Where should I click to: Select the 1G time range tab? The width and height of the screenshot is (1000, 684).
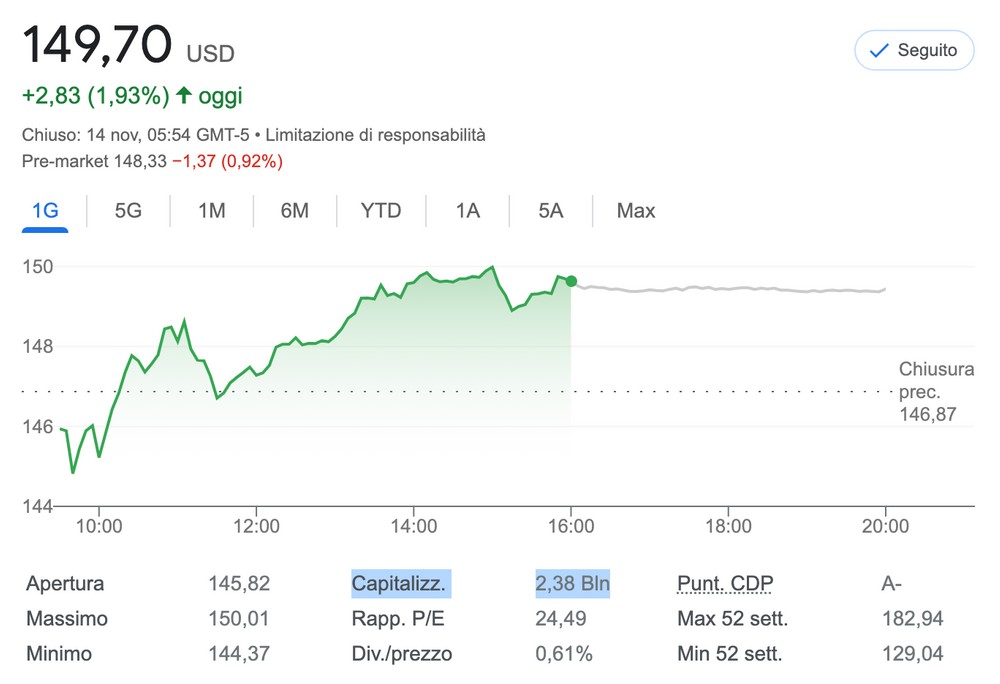coord(45,210)
